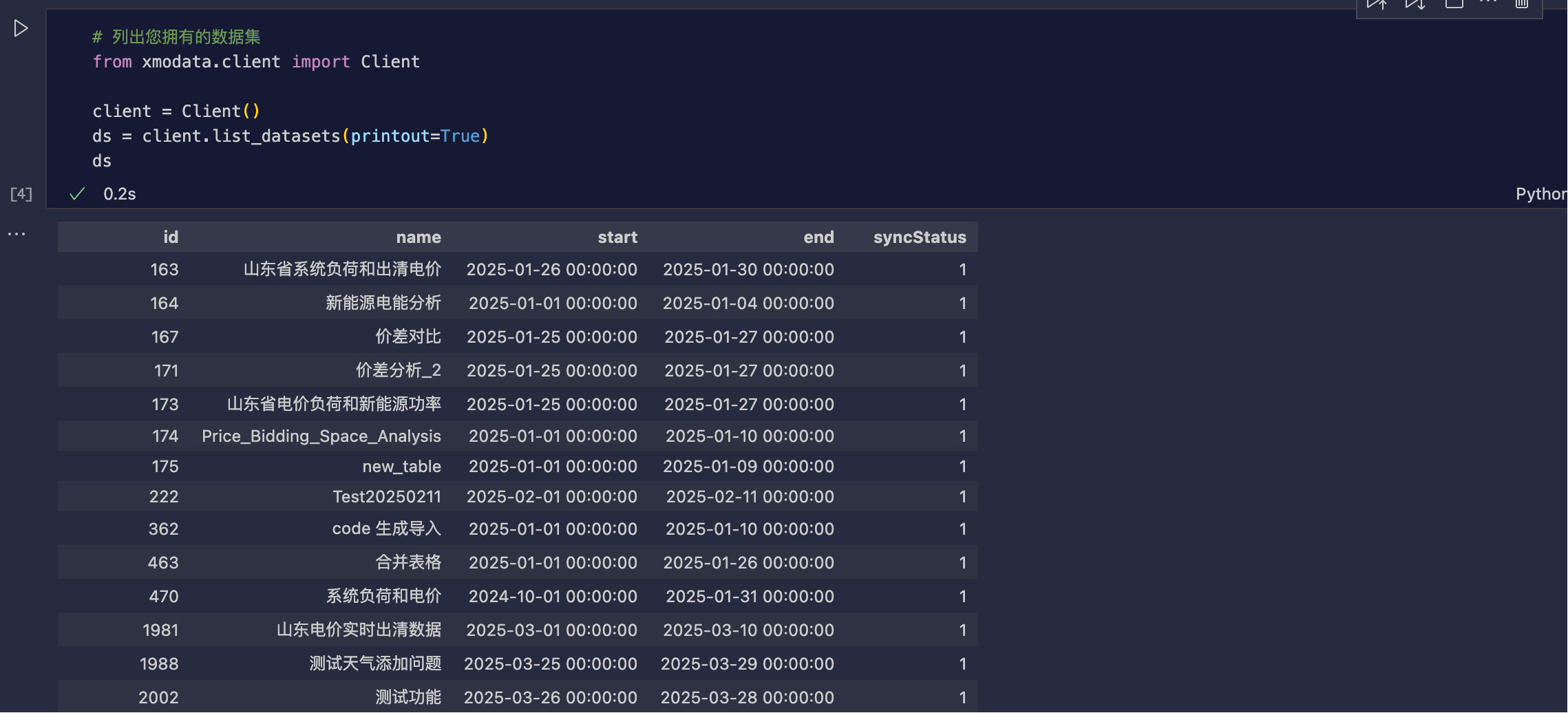Click the row with id 1981
The width and height of the screenshot is (1568, 713).
tap(518, 630)
